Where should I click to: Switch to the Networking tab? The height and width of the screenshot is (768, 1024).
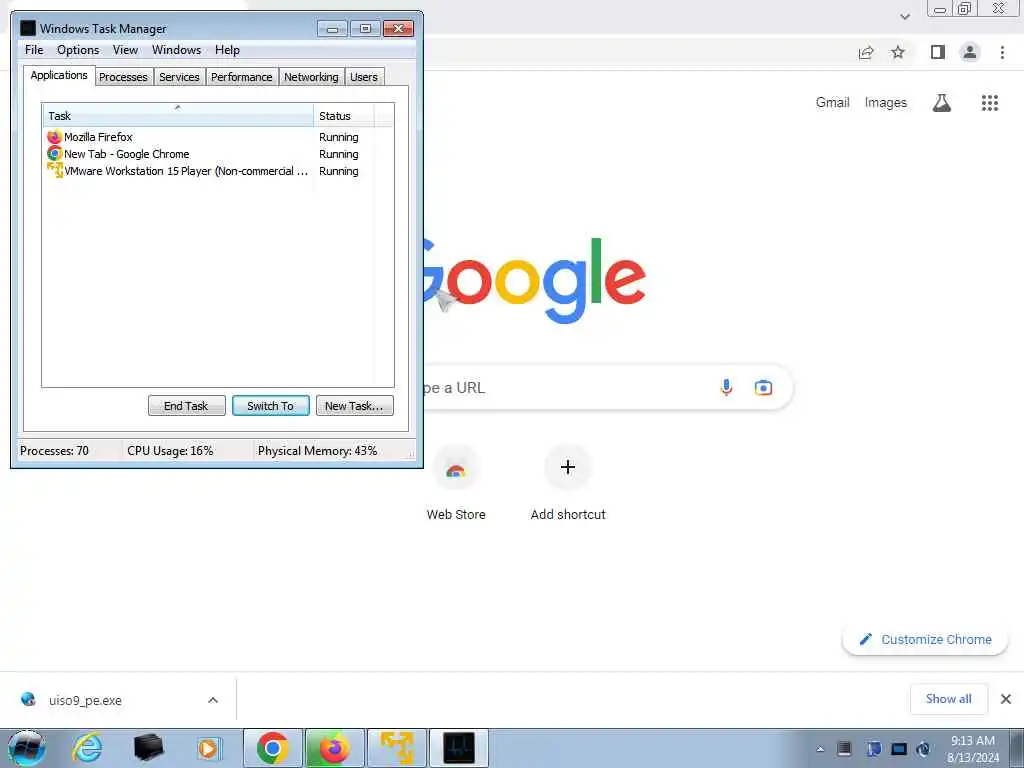(x=312, y=77)
